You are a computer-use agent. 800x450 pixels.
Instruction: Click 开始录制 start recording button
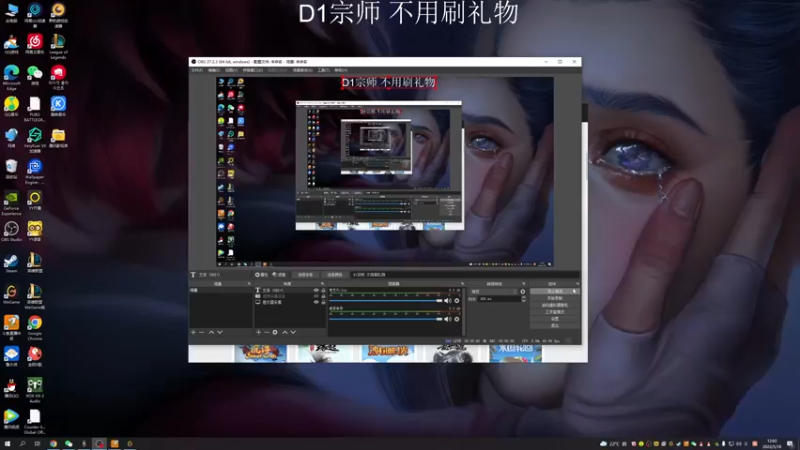(555, 298)
